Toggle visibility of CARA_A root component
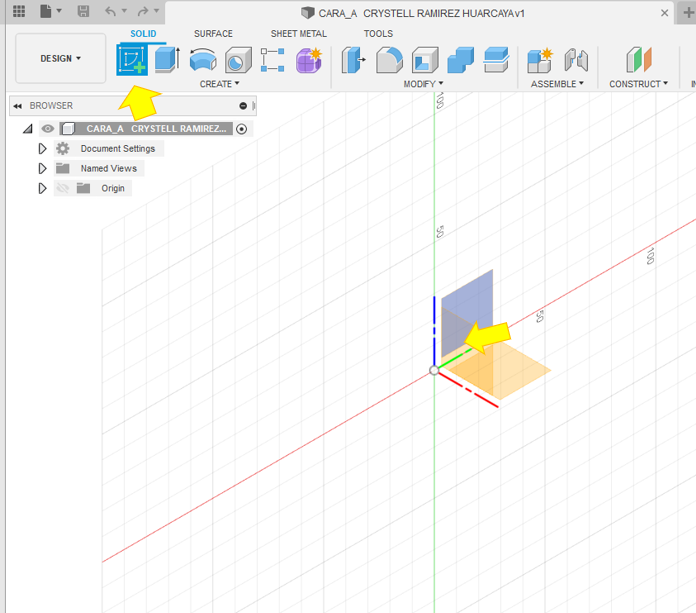 (47, 129)
